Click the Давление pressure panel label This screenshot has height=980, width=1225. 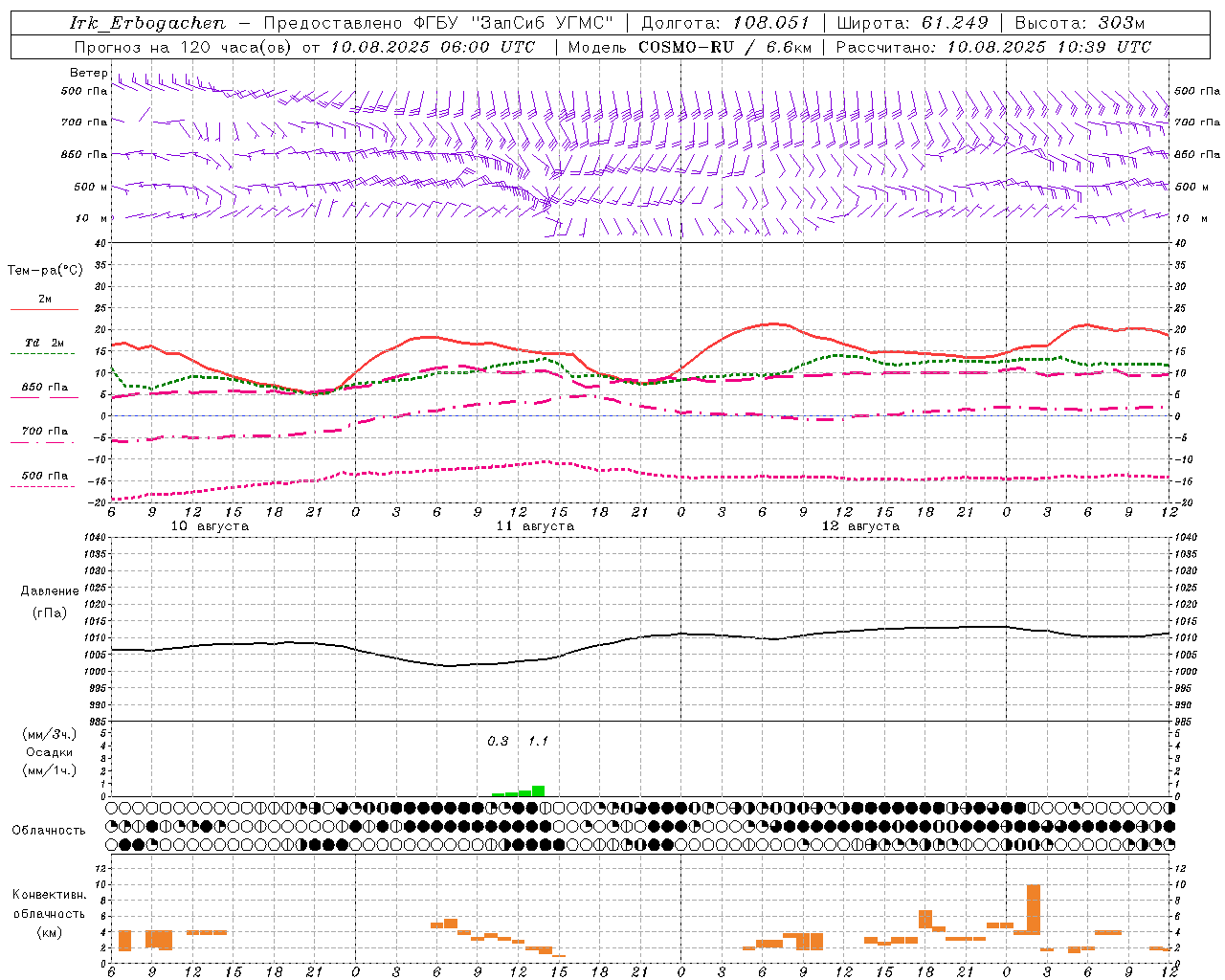click(x=49, y=591)
